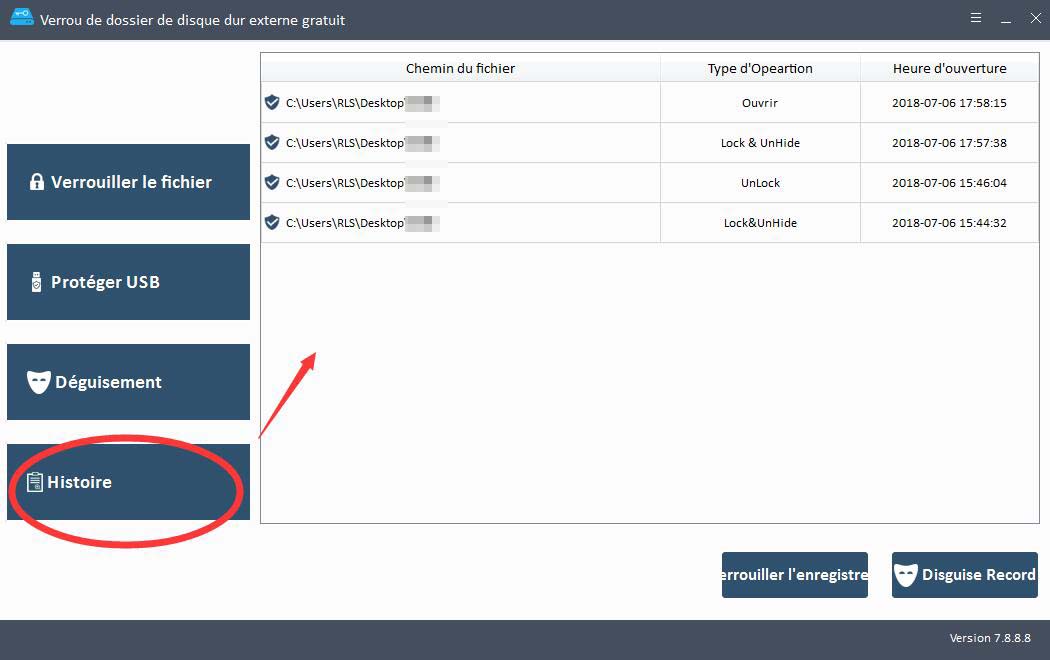Image resolution: width=1050 pixels, height=660 pixels.
Task: Click the Lock & UnHide operation cell
Action: 760,143
